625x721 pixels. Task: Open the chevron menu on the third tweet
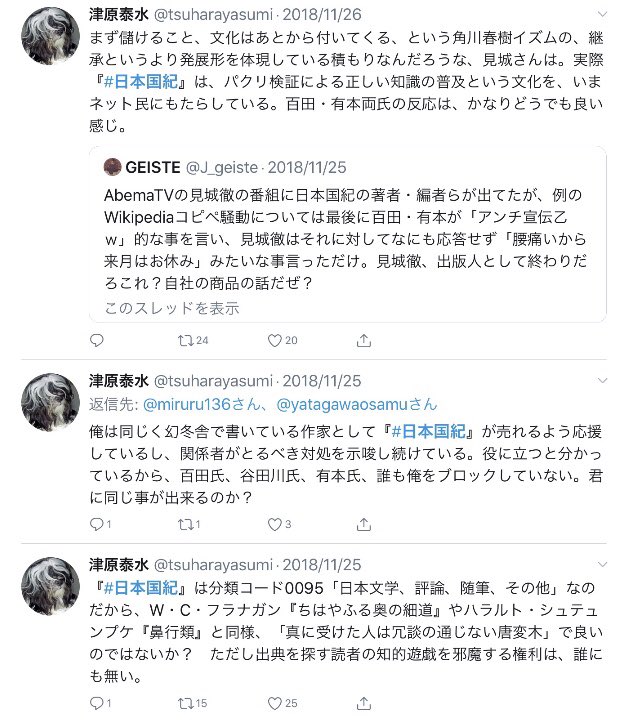click(x=602, y=564)
